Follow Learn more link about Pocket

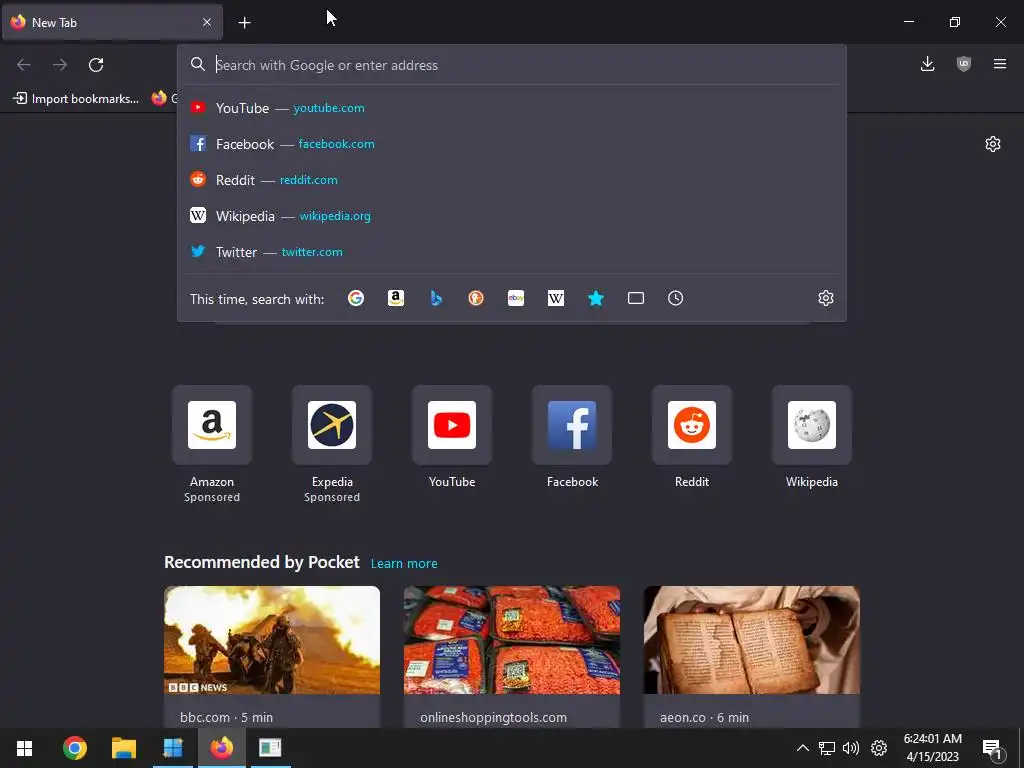click(404, 564)
